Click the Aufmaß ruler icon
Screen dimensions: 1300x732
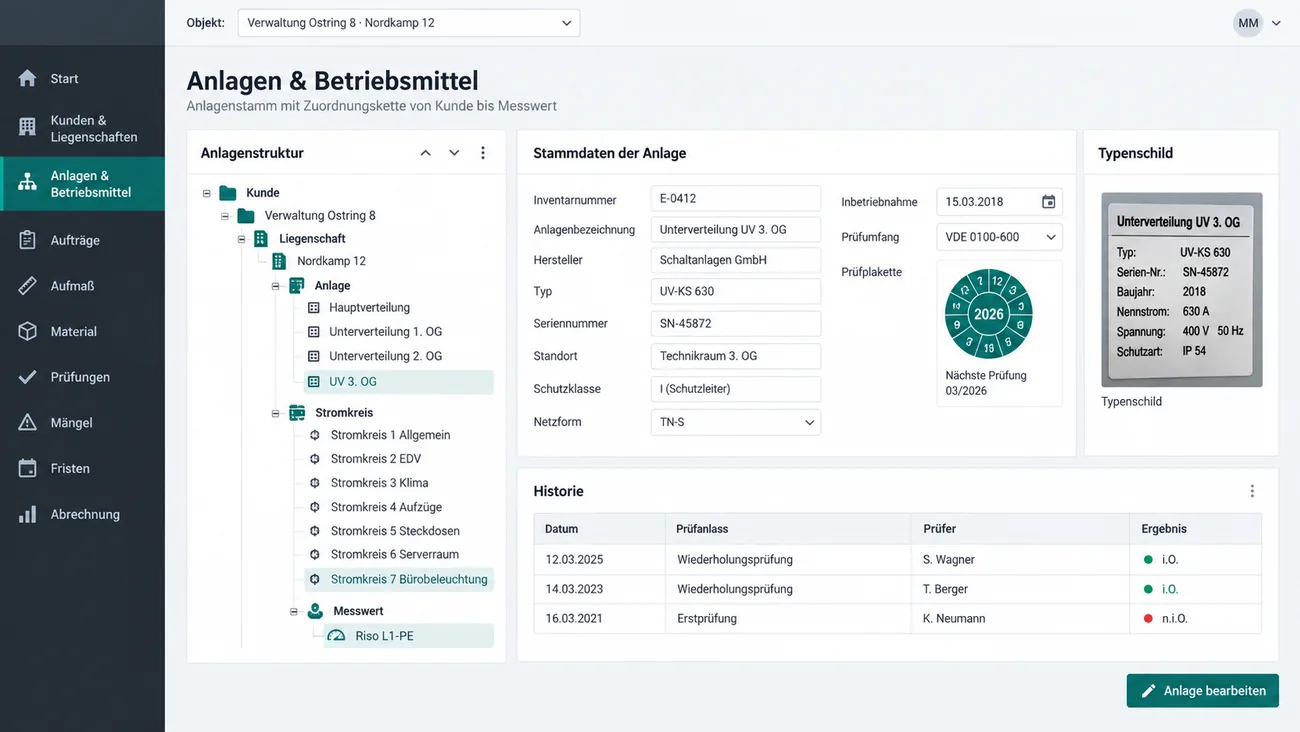point(28,286)
